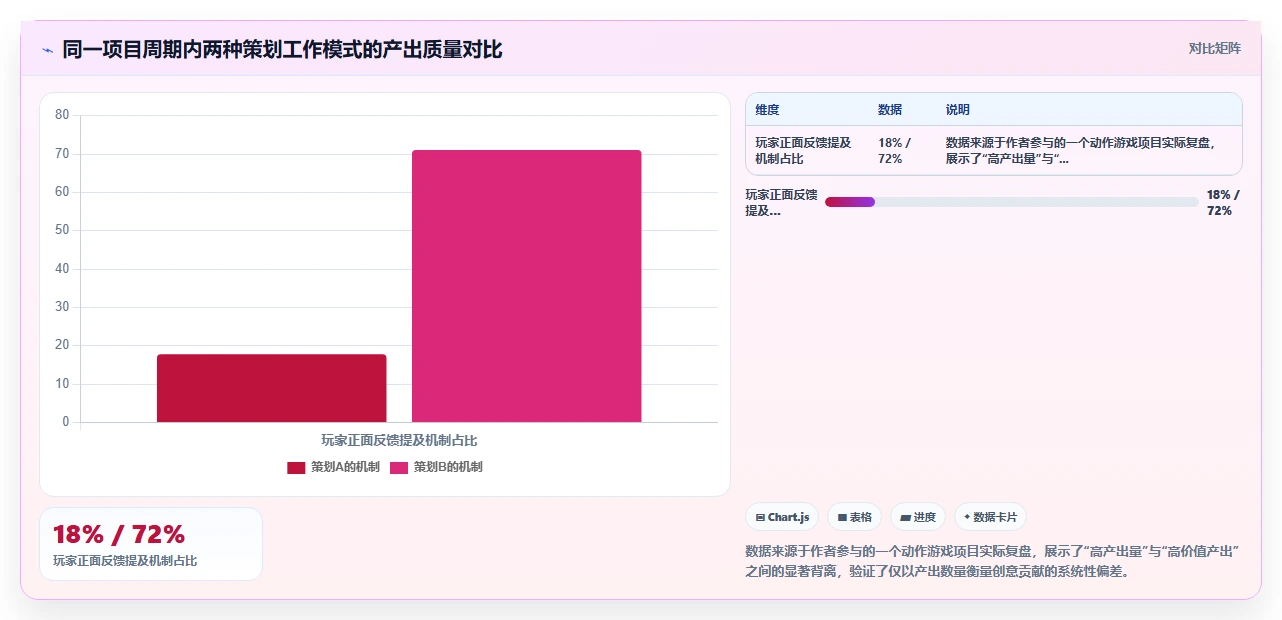Image resolution: width=1282 pixels, height=620 pixels.
Task: Select the 进度 tag chip
Action: [918, 517]
